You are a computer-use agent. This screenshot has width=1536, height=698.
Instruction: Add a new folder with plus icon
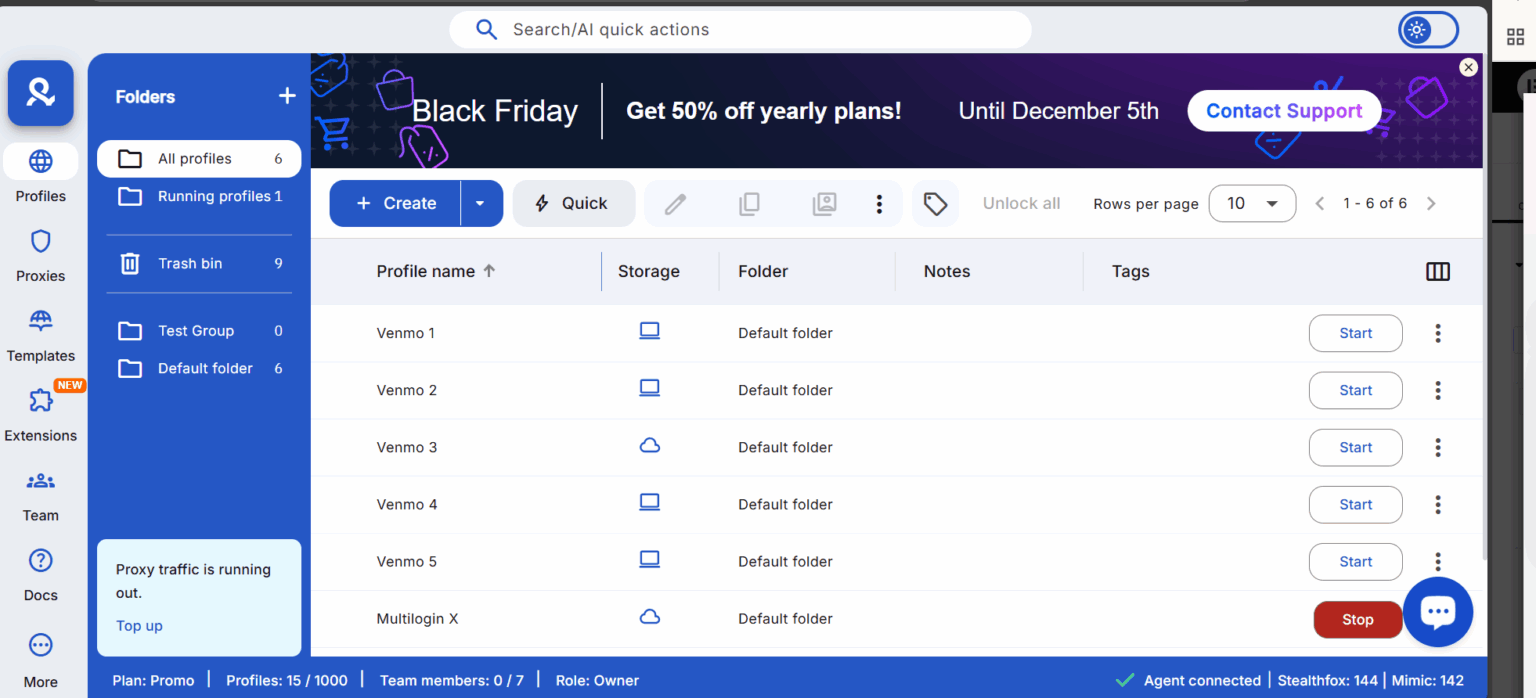[287, 96]
